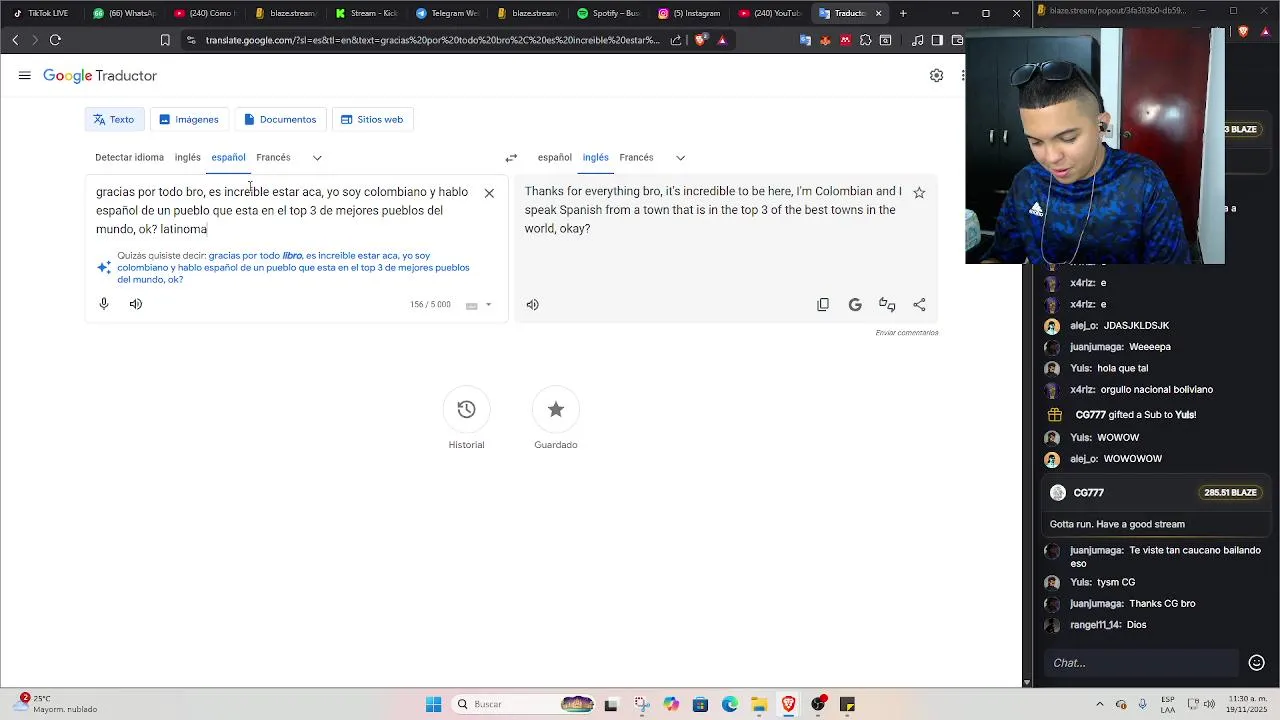Viewport: 1280px width, 720px height.
Task: Select español as source language
Action: point(228,158)
